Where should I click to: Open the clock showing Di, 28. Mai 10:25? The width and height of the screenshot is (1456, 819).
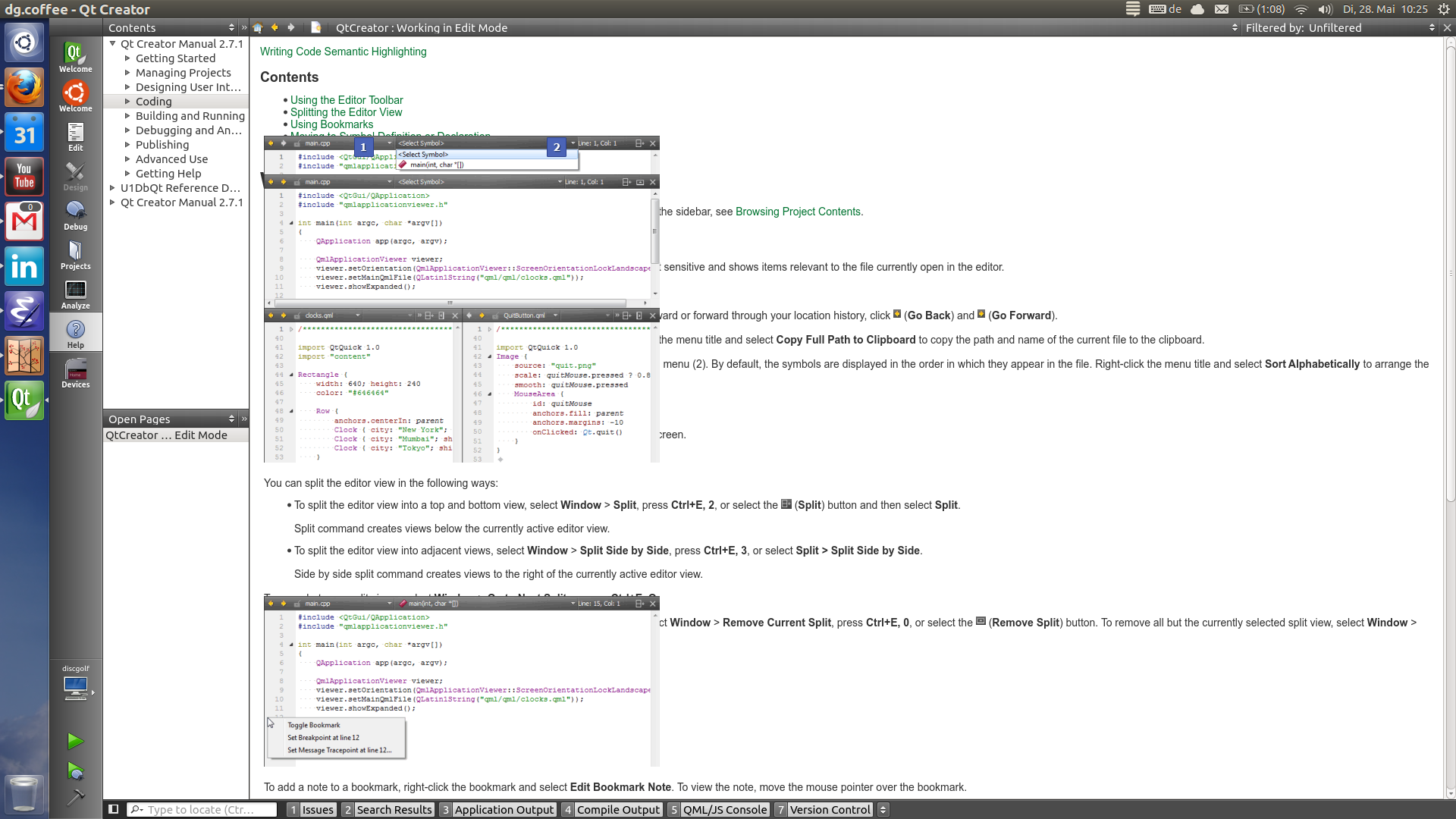click(x=1385, y=9)
